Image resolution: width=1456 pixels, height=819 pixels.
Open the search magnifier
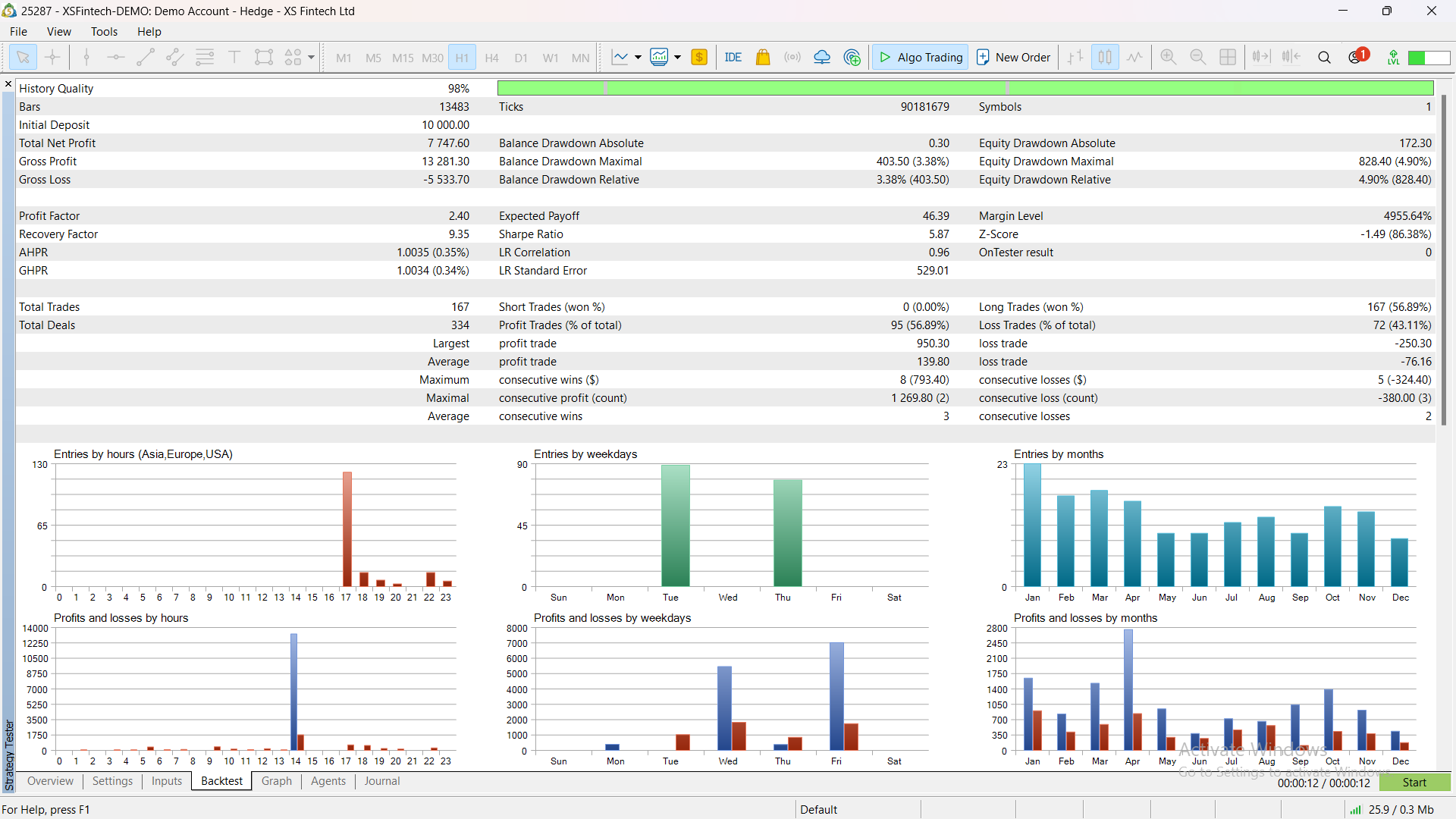[1324, 57]
